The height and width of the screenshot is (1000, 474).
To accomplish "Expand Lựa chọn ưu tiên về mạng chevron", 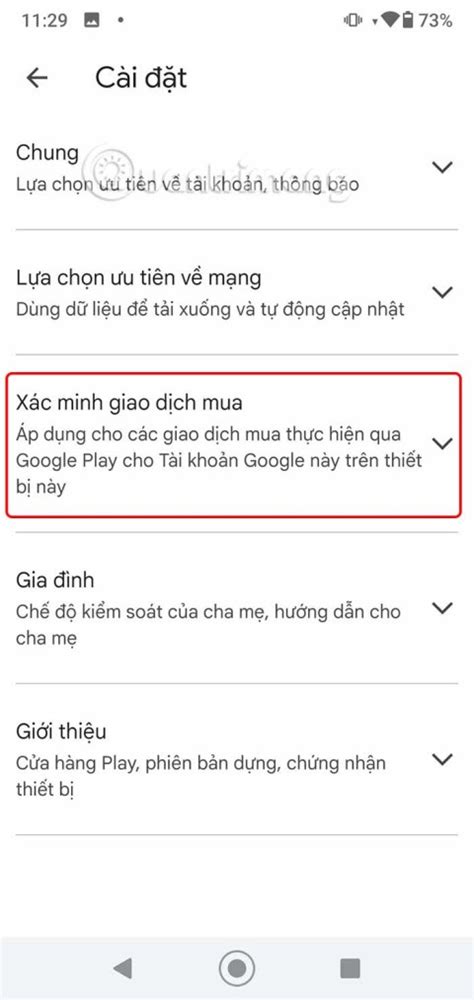I will coord(442,292).
